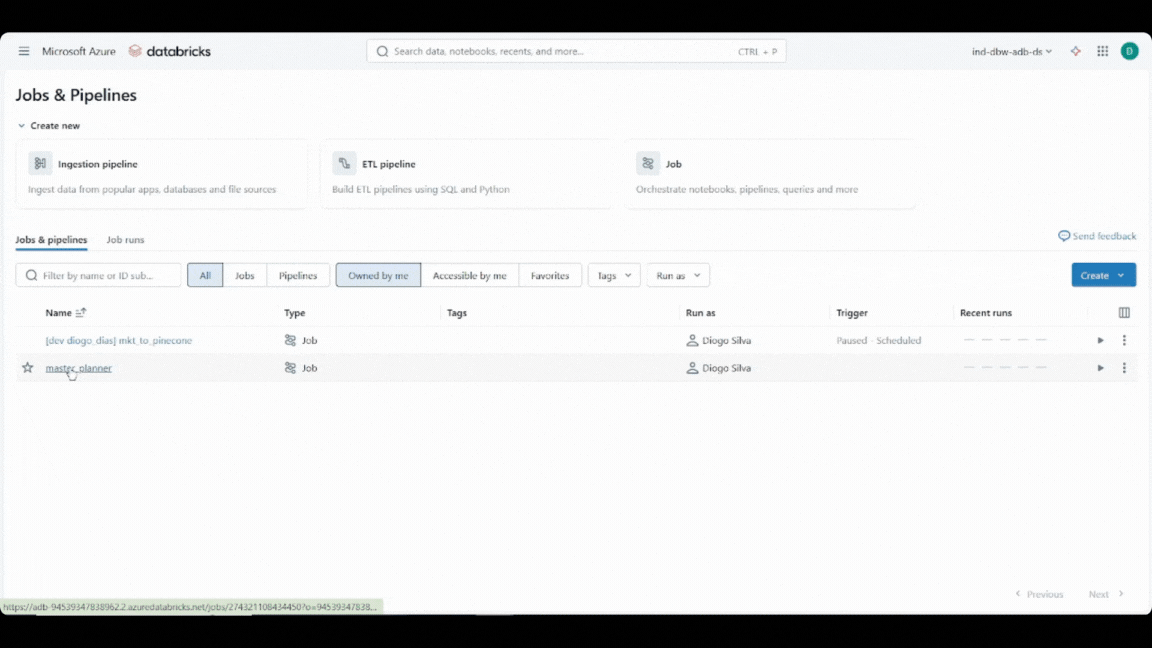Toggle the Accessible by me filter
Viewport: 1152px width, 648px height.
(x=469, y=275)
